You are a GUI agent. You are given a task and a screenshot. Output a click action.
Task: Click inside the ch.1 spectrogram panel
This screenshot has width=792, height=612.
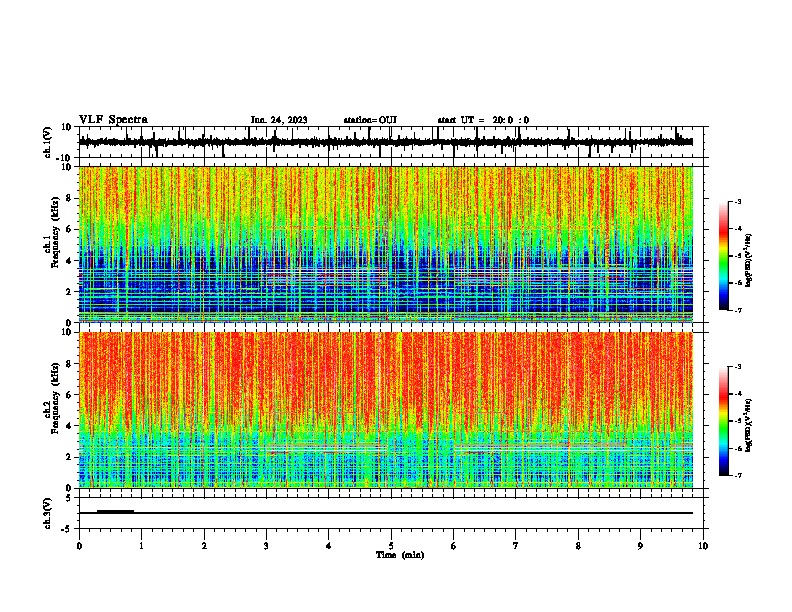pyautogui.click(x=386, y=244)
